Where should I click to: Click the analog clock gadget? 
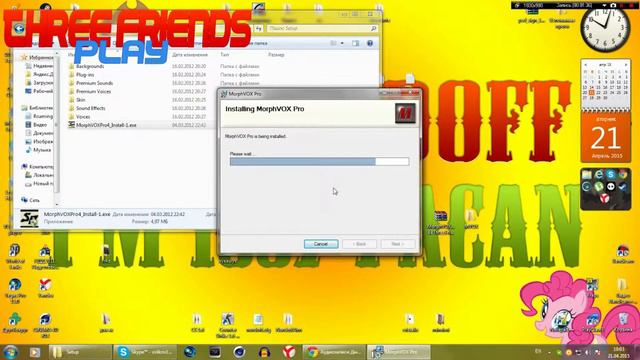click(605, 28)
